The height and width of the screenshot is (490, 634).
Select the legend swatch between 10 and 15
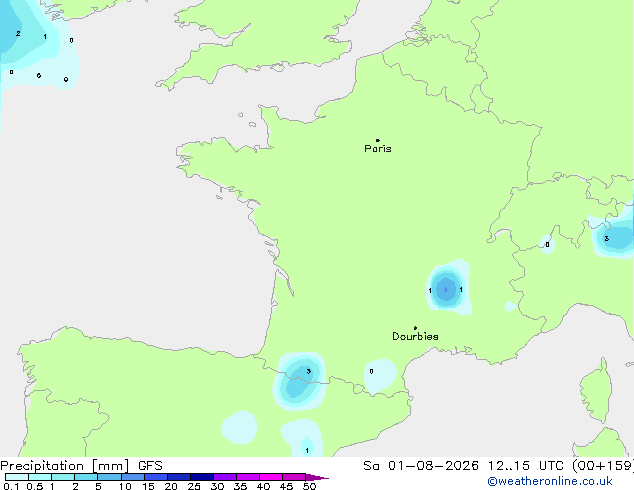point(133,477)
